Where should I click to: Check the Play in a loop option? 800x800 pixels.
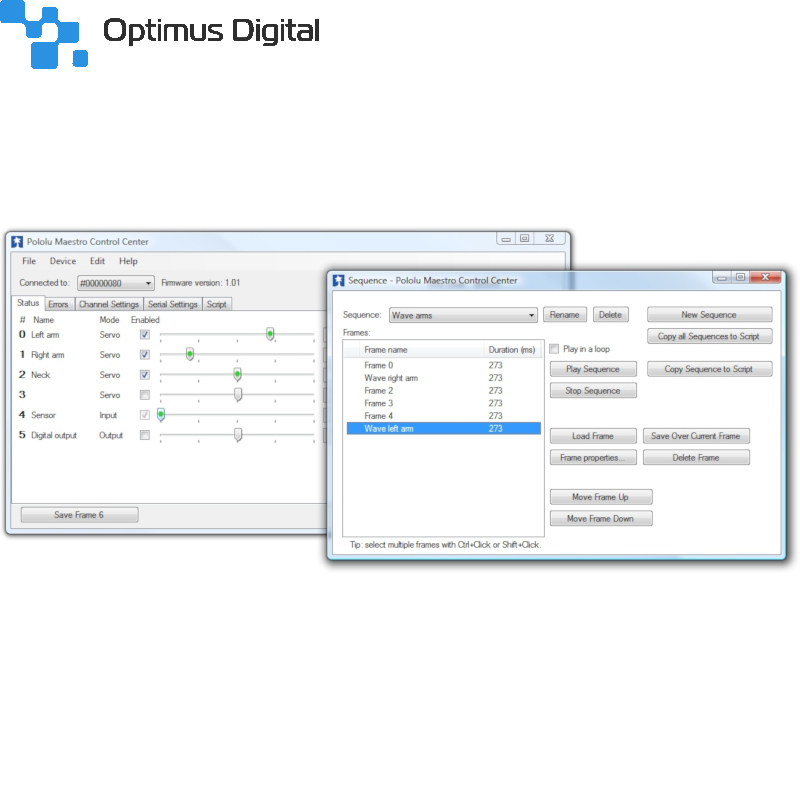pyautogui.click(x=554, y=349)
